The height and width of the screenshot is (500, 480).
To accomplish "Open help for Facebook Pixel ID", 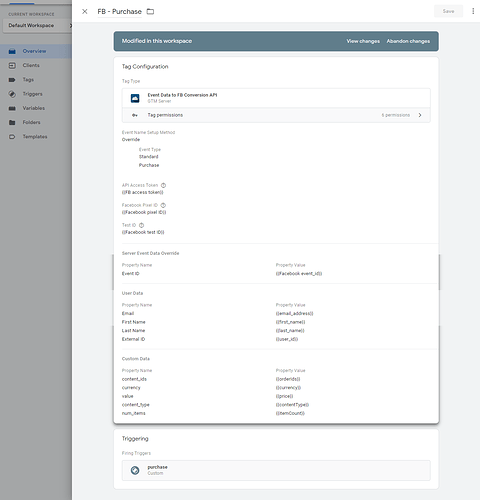I will 163,205.
